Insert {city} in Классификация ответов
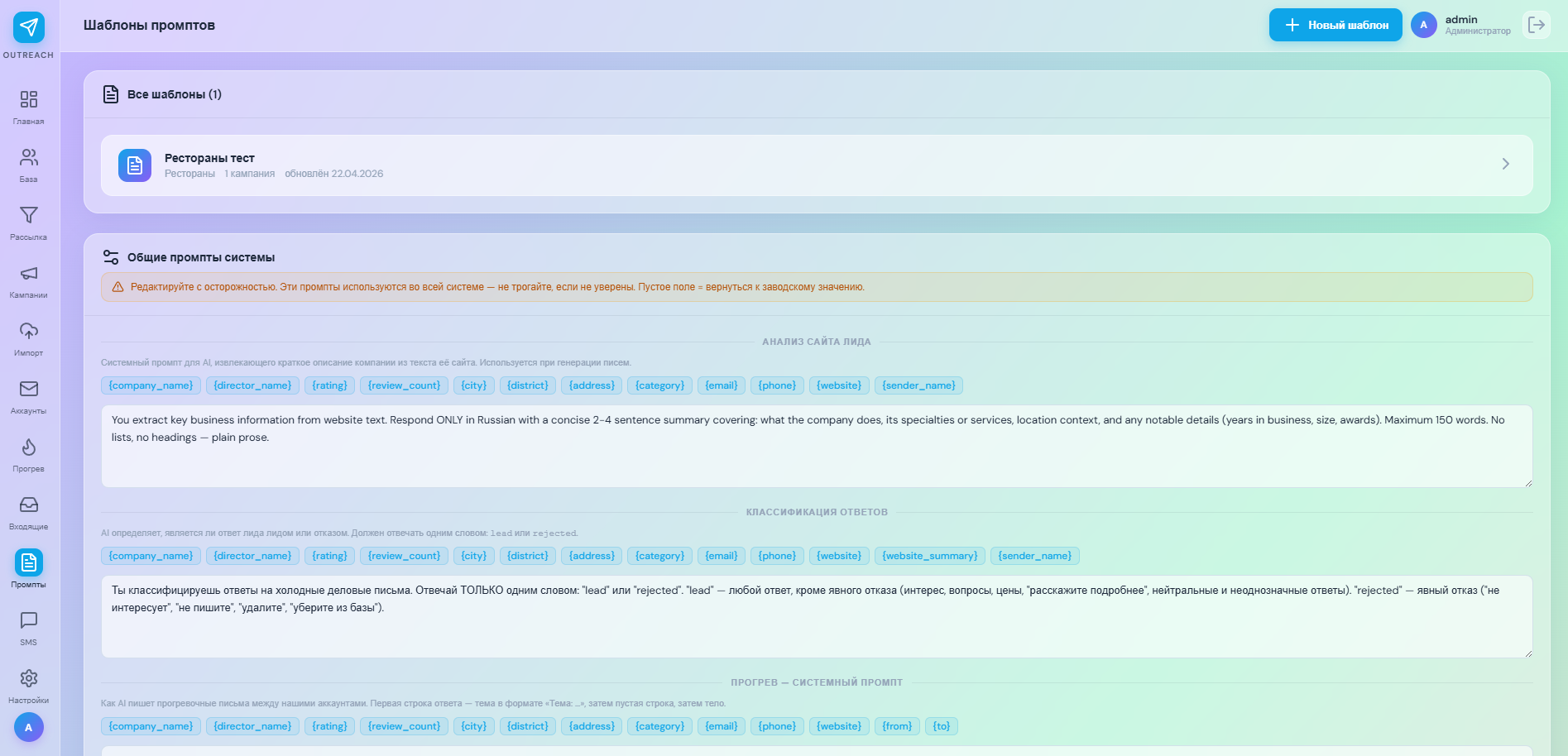 point(474,556)
